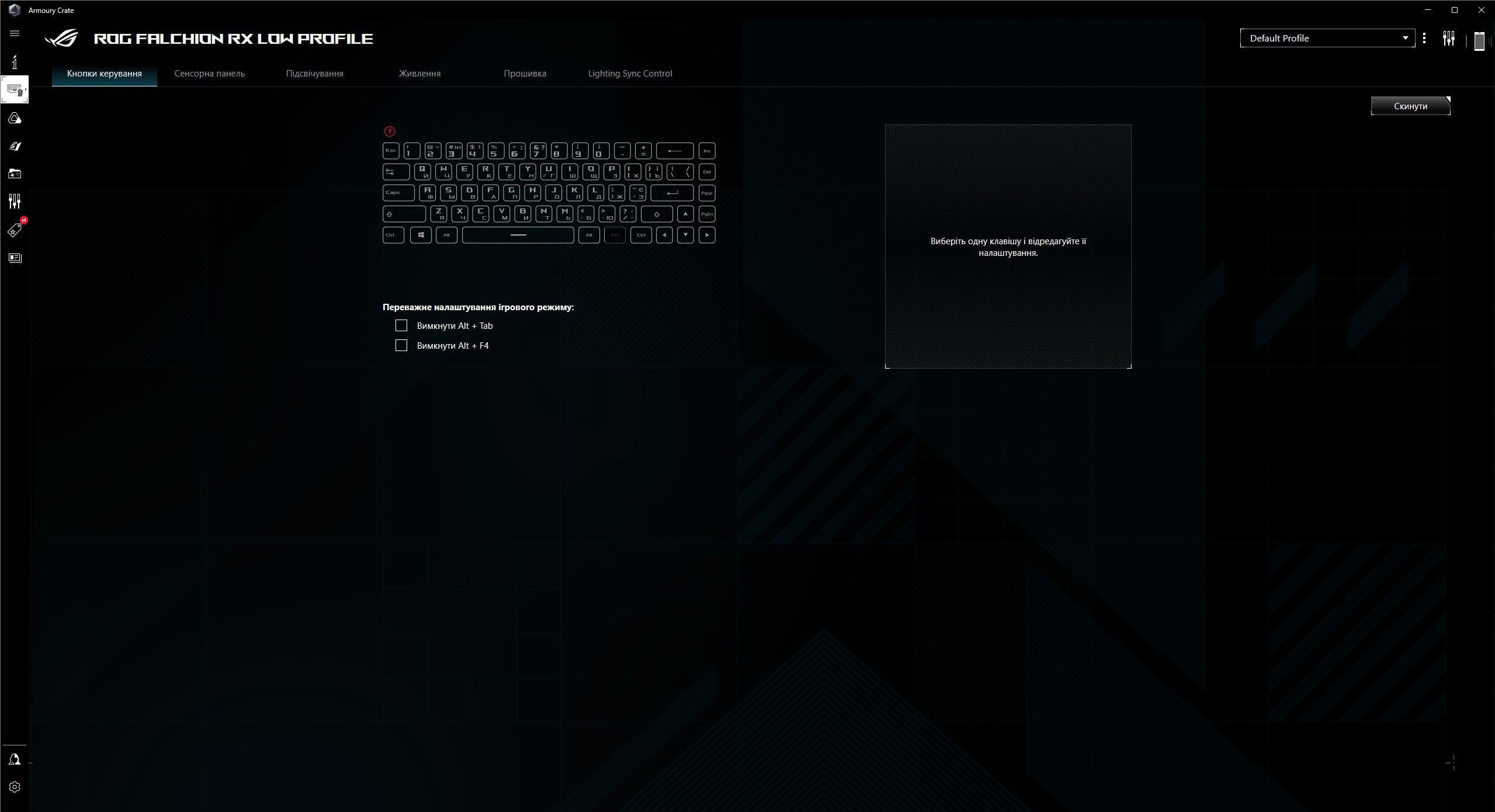This screenshot has height=812, width=1495.
Task: Enable the Вимкнути Alt + Tab checkbox
Action: click(401, 325)
